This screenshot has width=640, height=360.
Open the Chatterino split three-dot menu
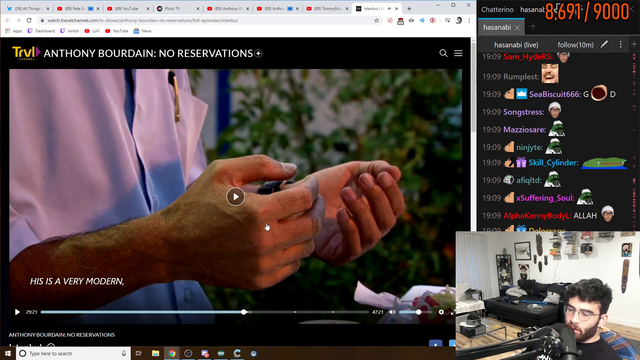point(620,44)
